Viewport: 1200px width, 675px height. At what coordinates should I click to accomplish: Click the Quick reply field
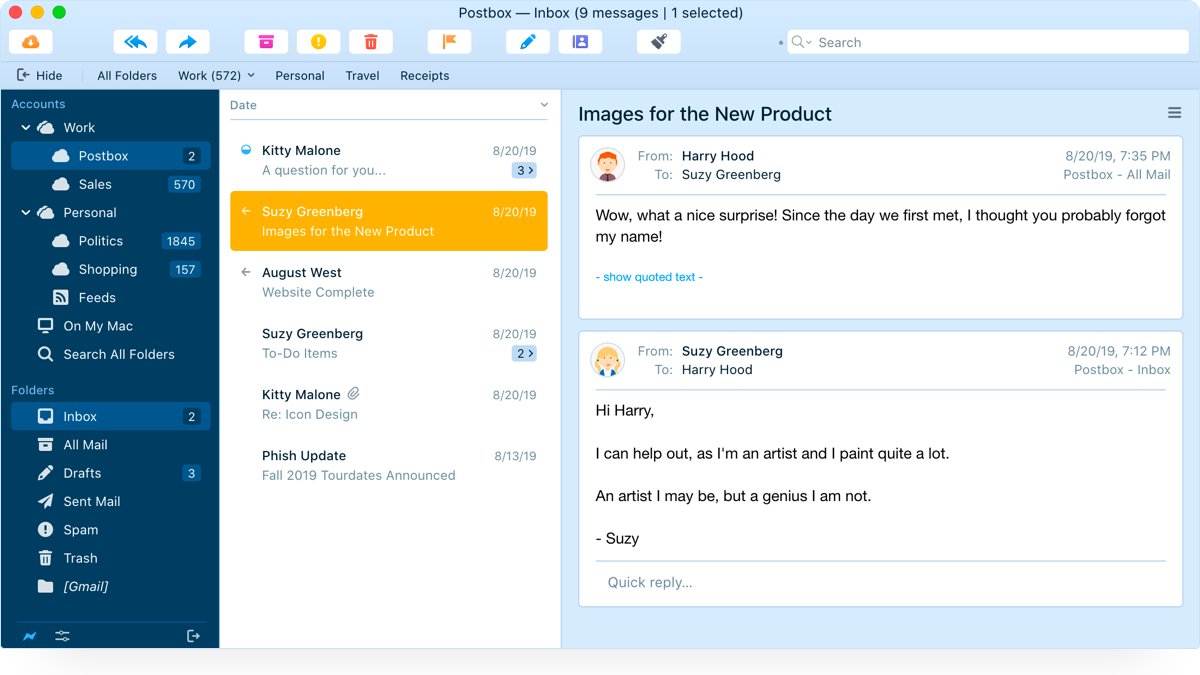coord(880,582)
